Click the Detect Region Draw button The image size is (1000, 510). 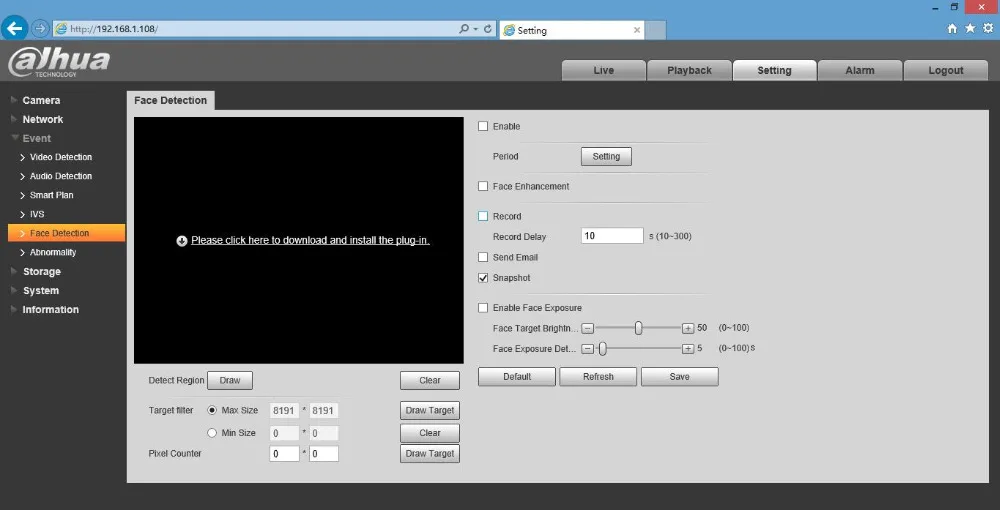230,380
